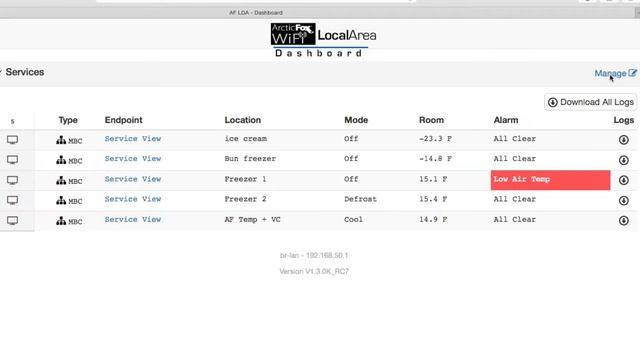The width and height of the screenshot is (640, 360).
Task: Open Service View for Bun freezer
Action: [x=133, y=159]
